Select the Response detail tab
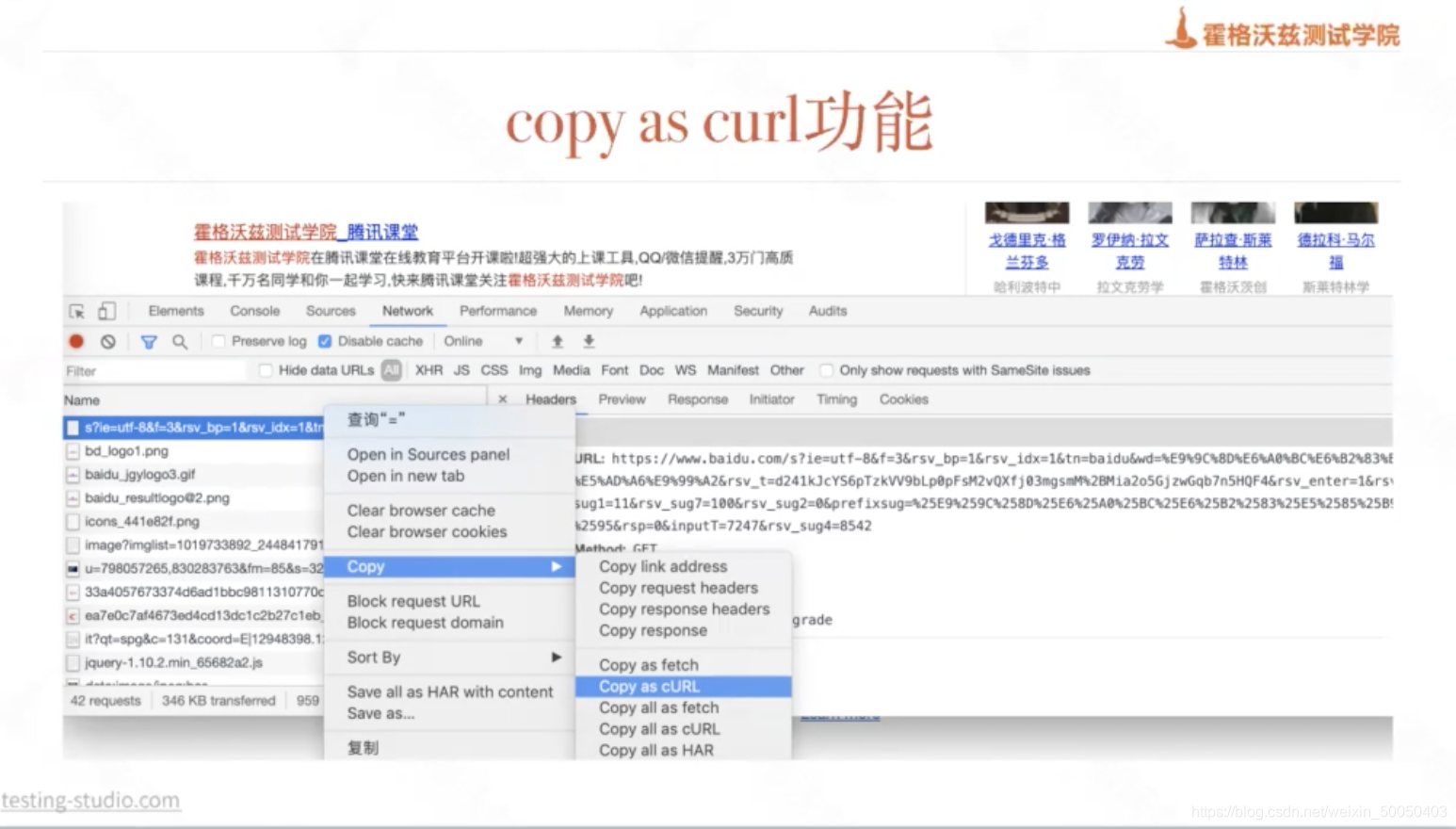The image size is (1456, 829). 698,399
